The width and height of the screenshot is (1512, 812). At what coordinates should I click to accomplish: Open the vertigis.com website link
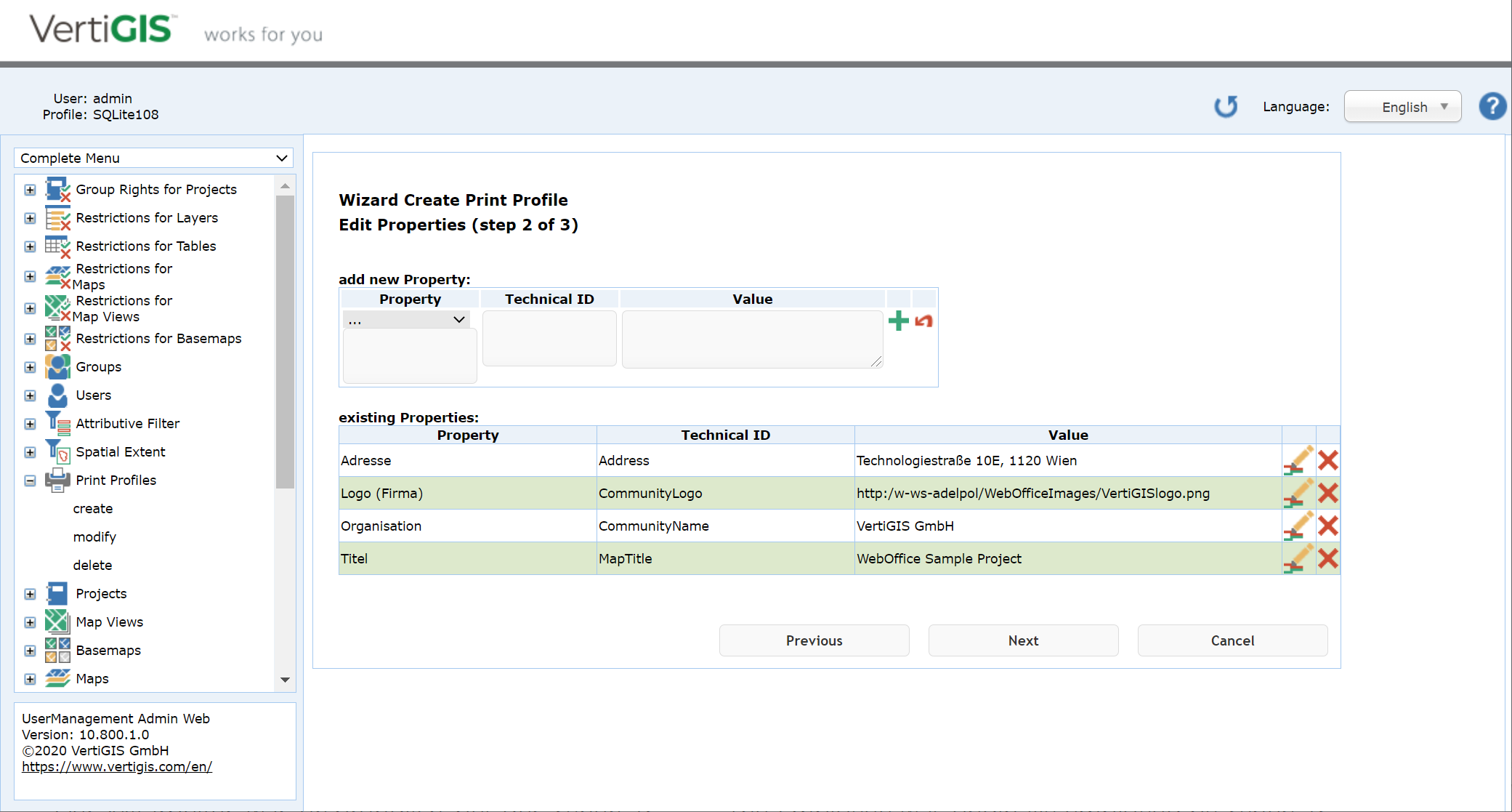pos(116,766)
